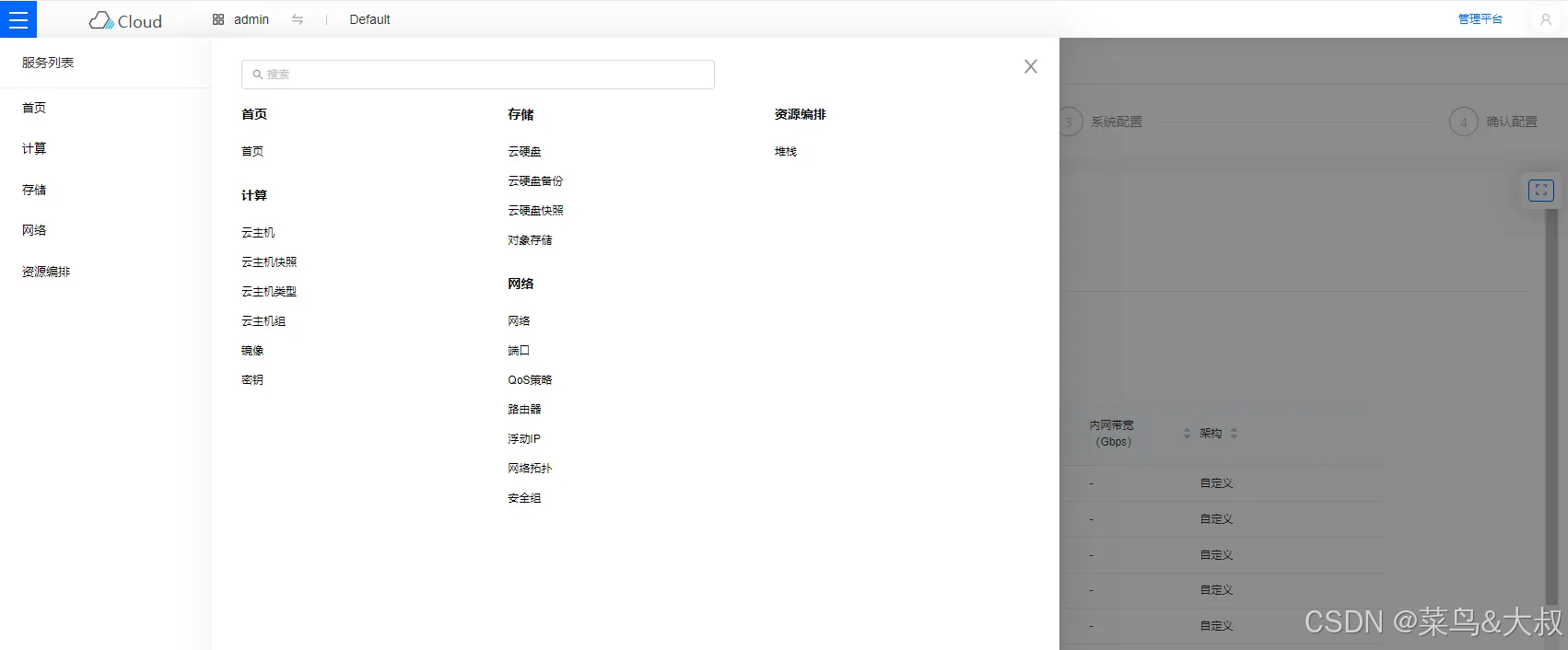This screenshot has width=1568, height=650.
Task: Sort by 内网带宽 column arrows
Action: tap(1187, 433)
